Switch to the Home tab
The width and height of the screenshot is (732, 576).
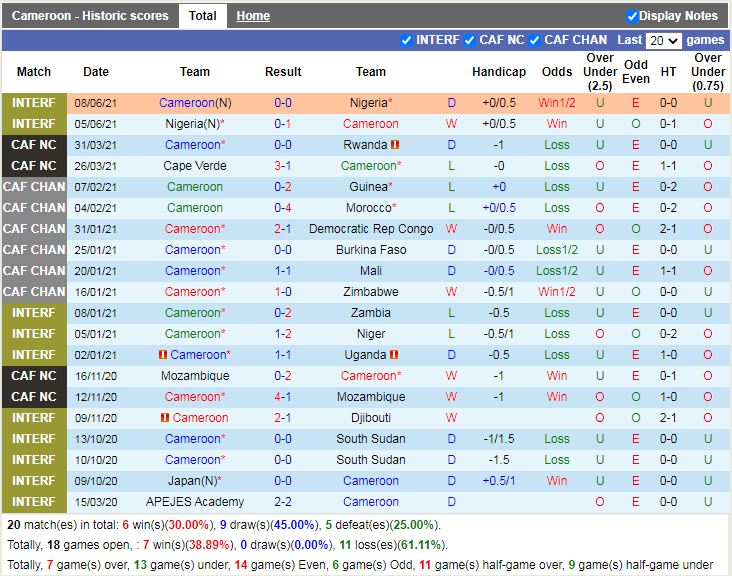coord(253,16)
